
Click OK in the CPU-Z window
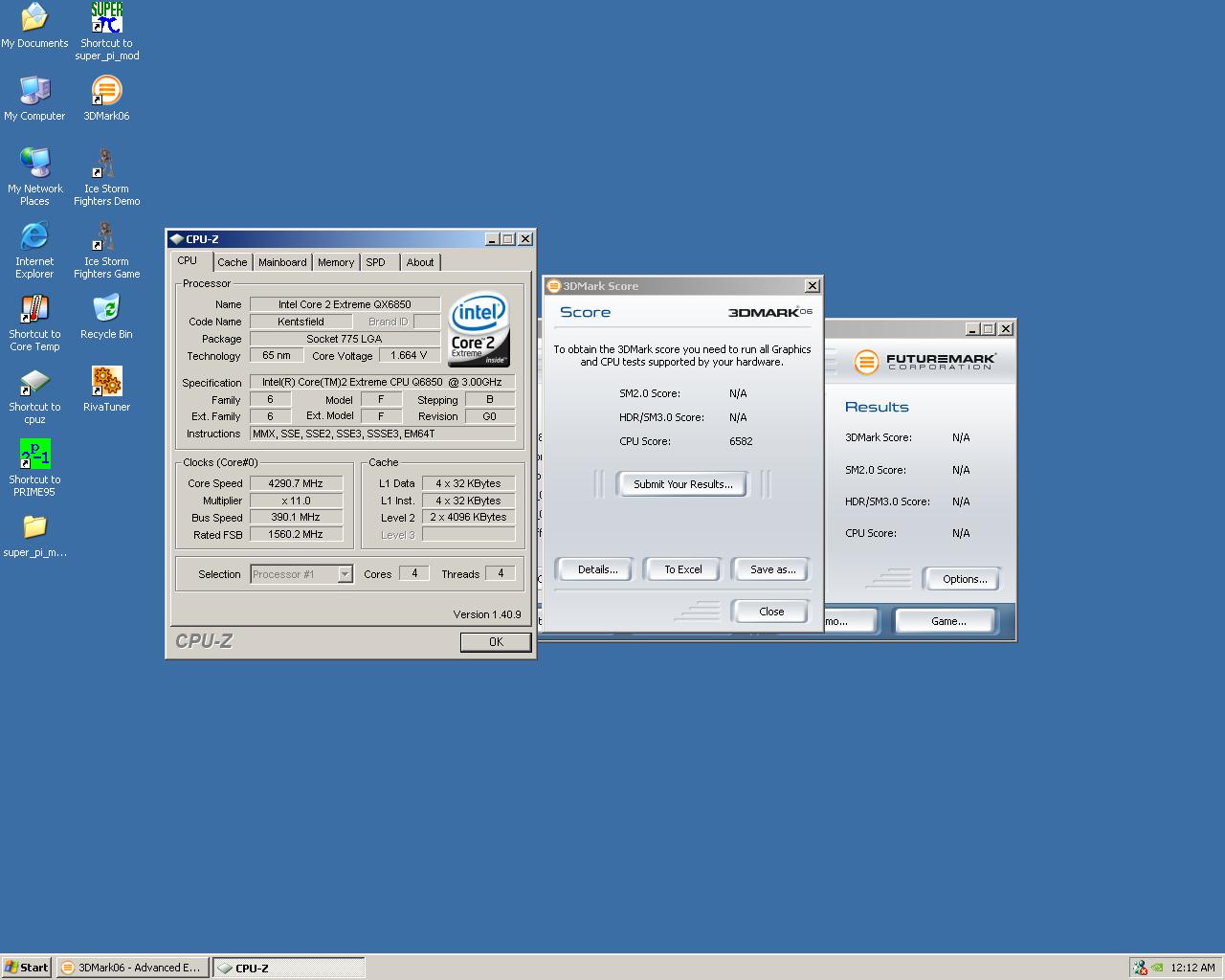(x=496, y=642)
